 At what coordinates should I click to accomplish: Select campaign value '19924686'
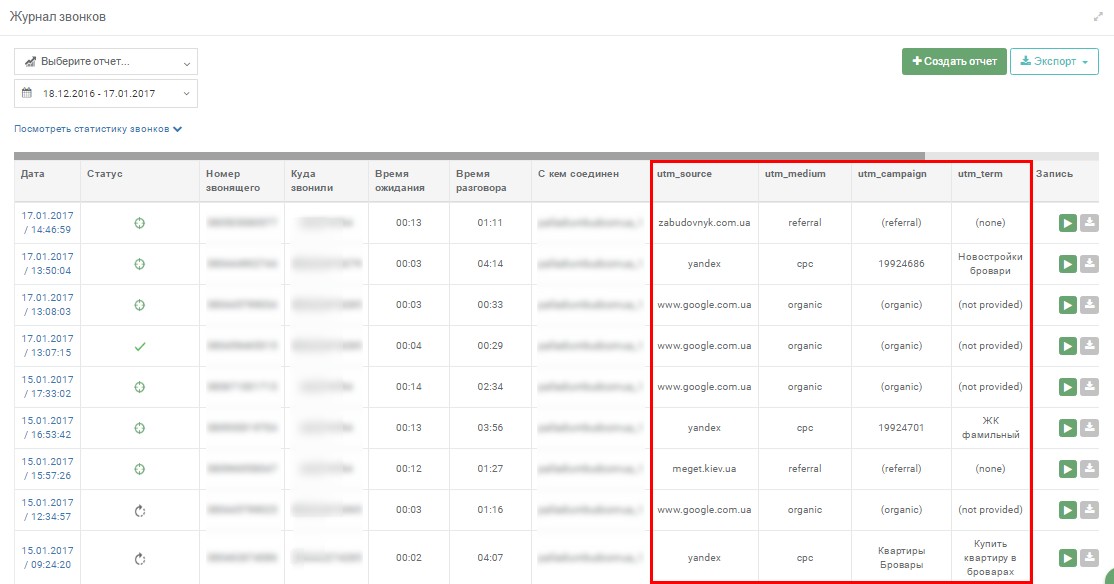tap(901, 264)
